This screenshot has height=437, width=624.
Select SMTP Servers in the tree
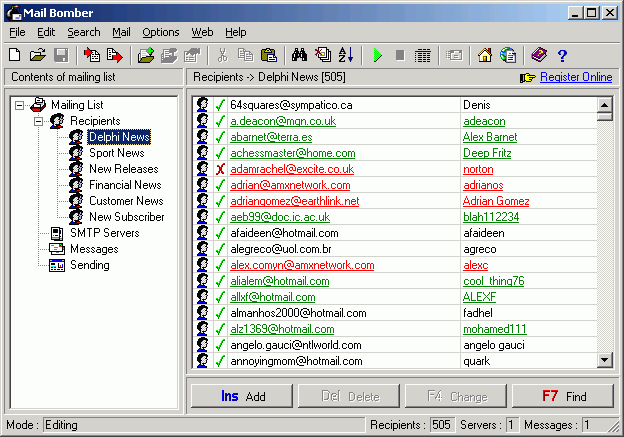[x=104, y=233]
